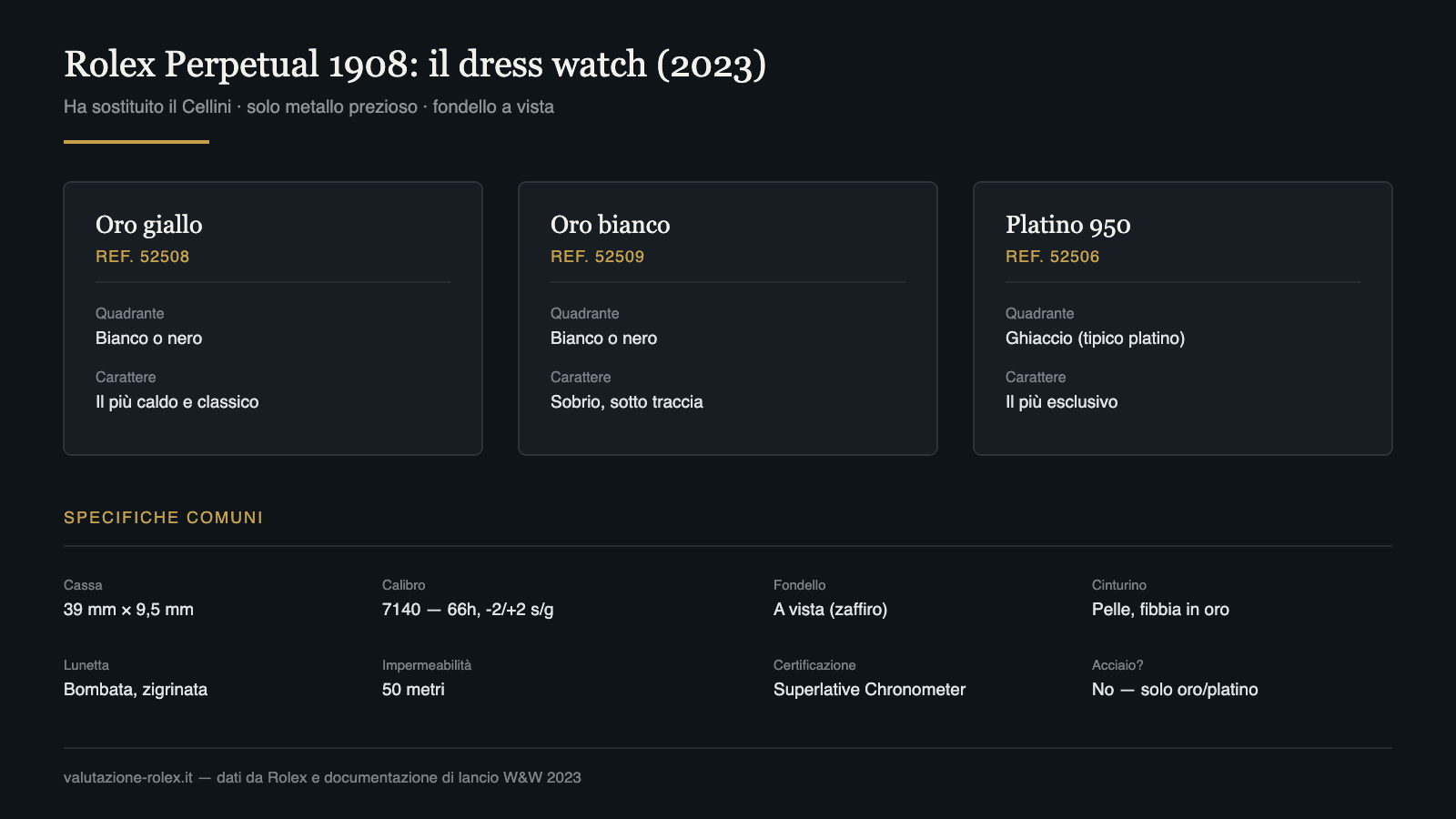
Task: Click the Superlative Chronometer certification
Action: [870, 690]
